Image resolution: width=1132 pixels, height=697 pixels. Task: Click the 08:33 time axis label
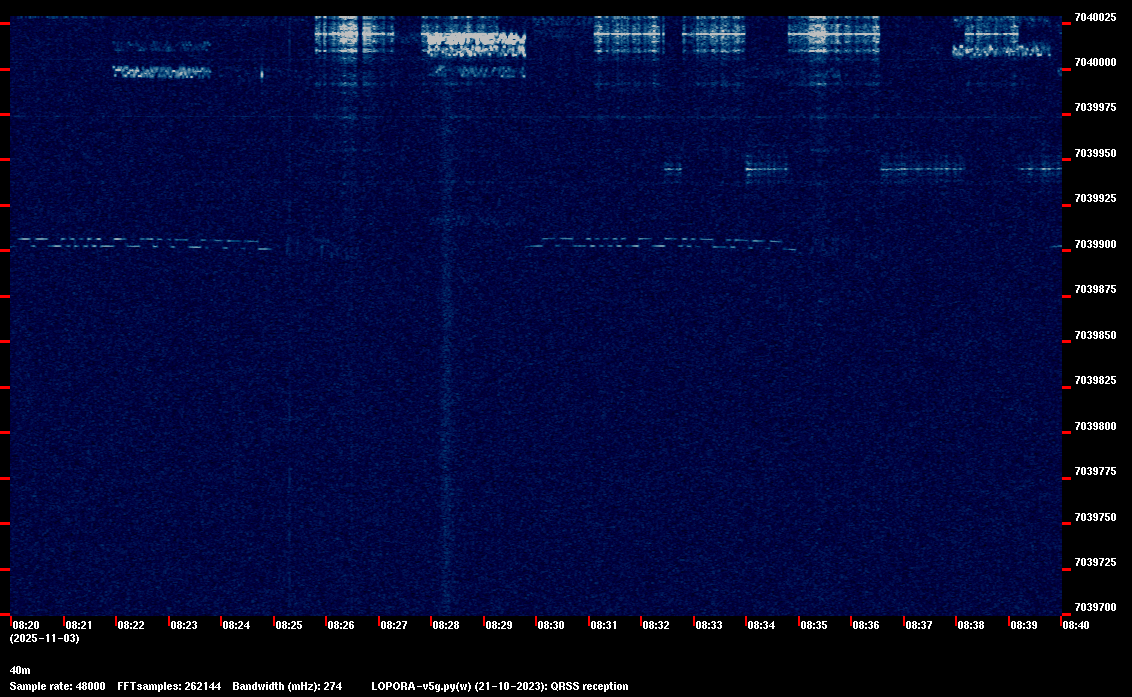(x=709, y=625)
